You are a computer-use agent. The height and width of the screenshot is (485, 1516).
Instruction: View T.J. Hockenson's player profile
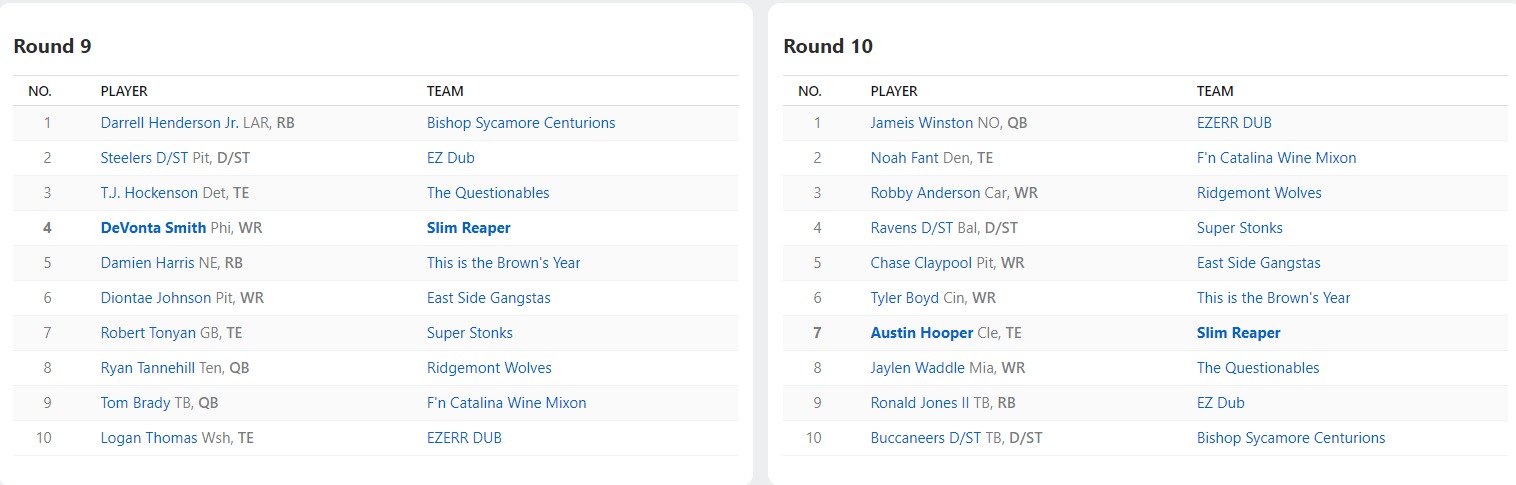pos(149,193)
